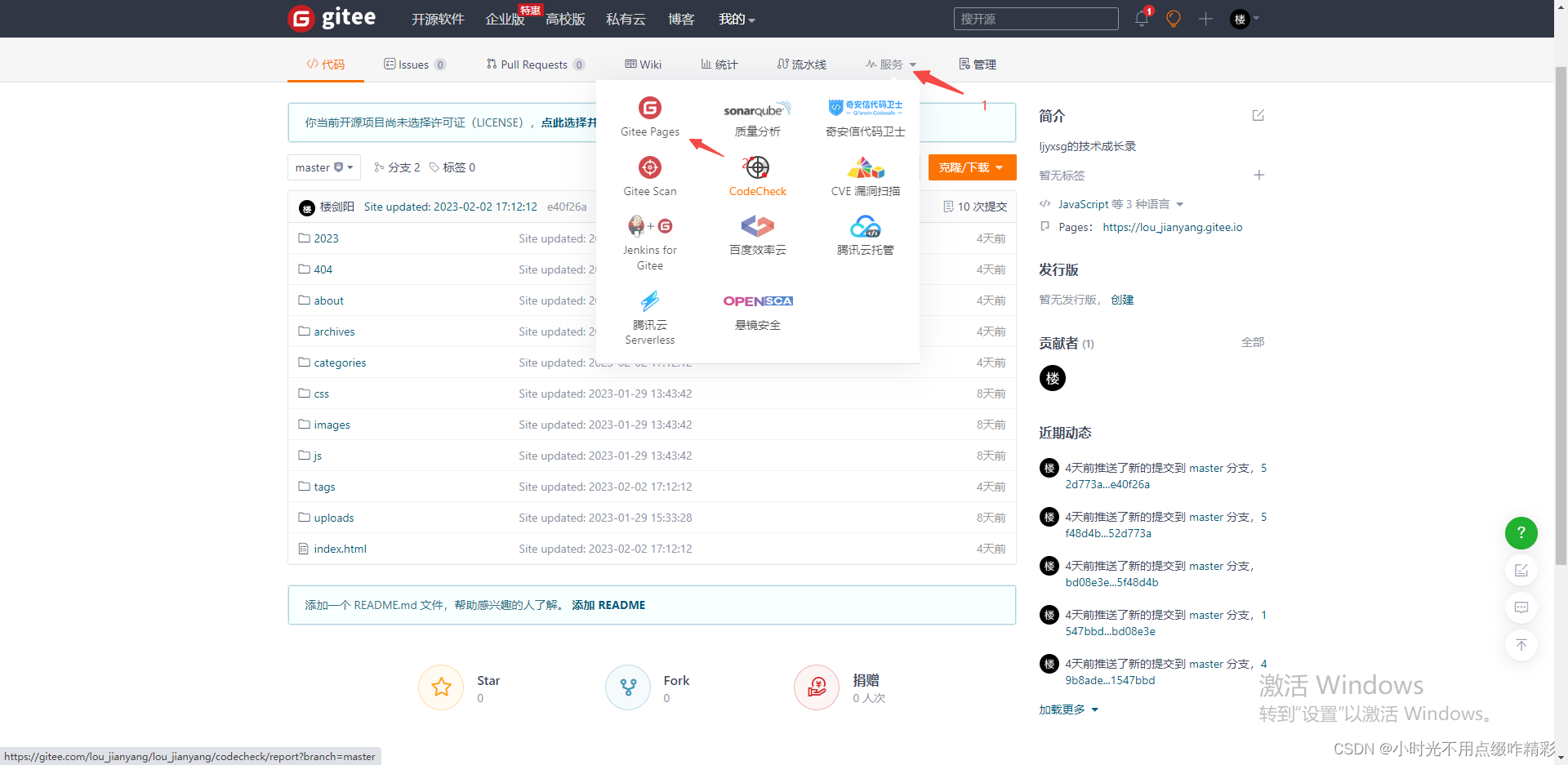Expand JavaScript languages breakdown
This screenshot has height=765, width=1568.
coord(1111,204)
